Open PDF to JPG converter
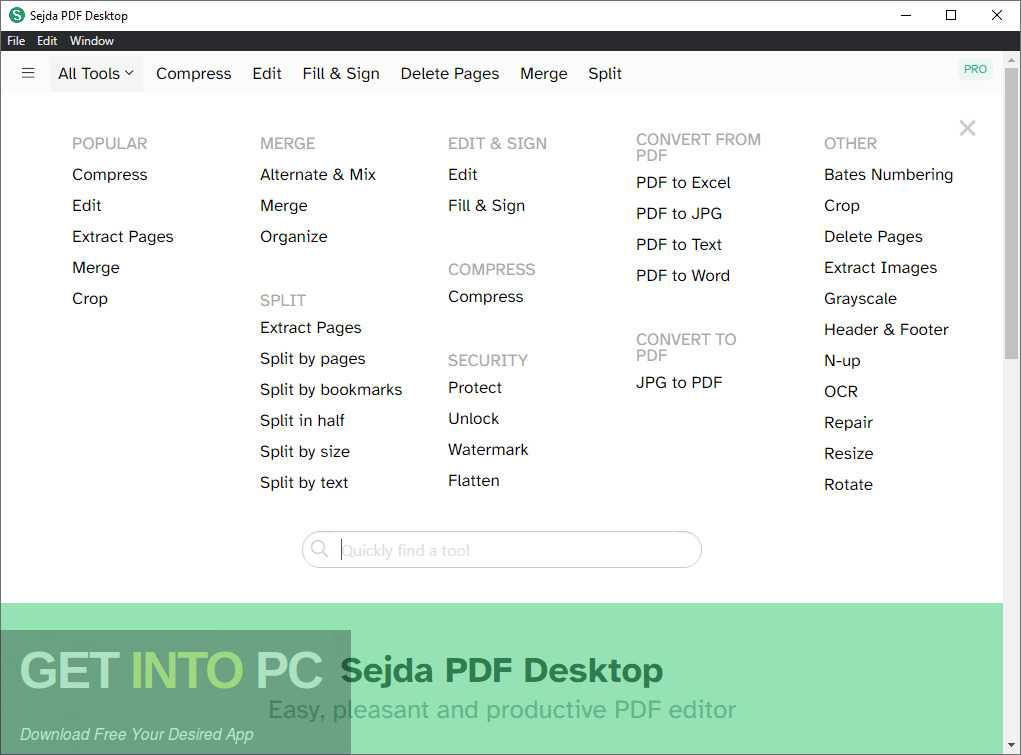 tap(678, 214)
